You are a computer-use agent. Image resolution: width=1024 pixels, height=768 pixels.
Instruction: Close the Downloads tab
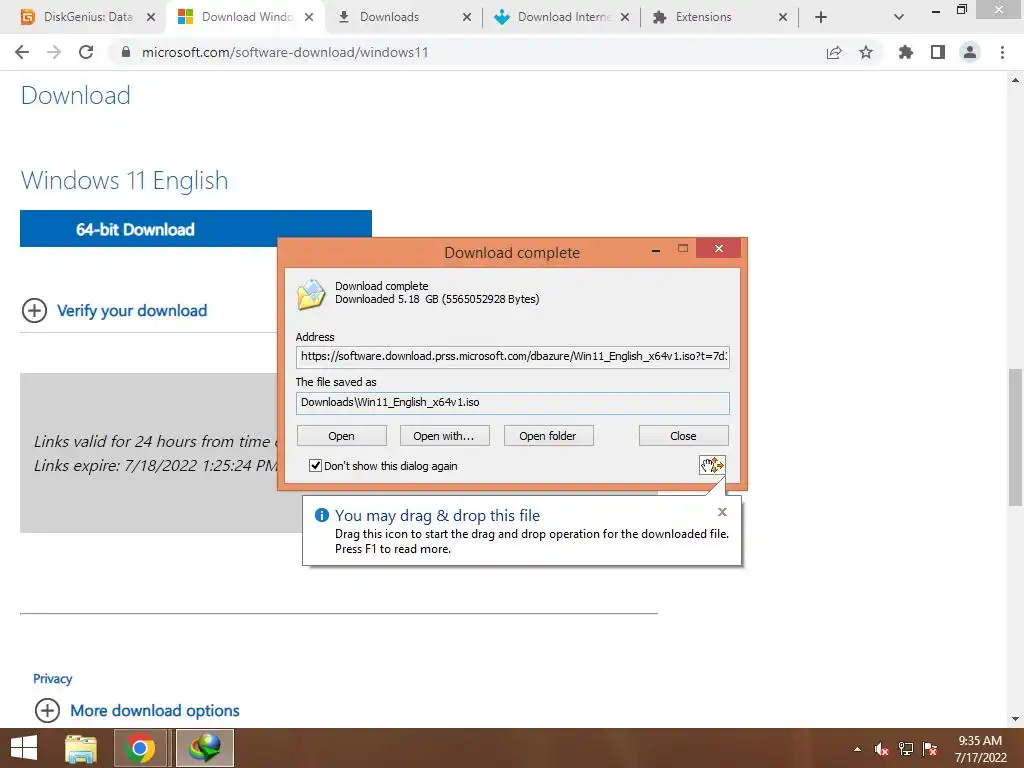(x=467, y=17)
